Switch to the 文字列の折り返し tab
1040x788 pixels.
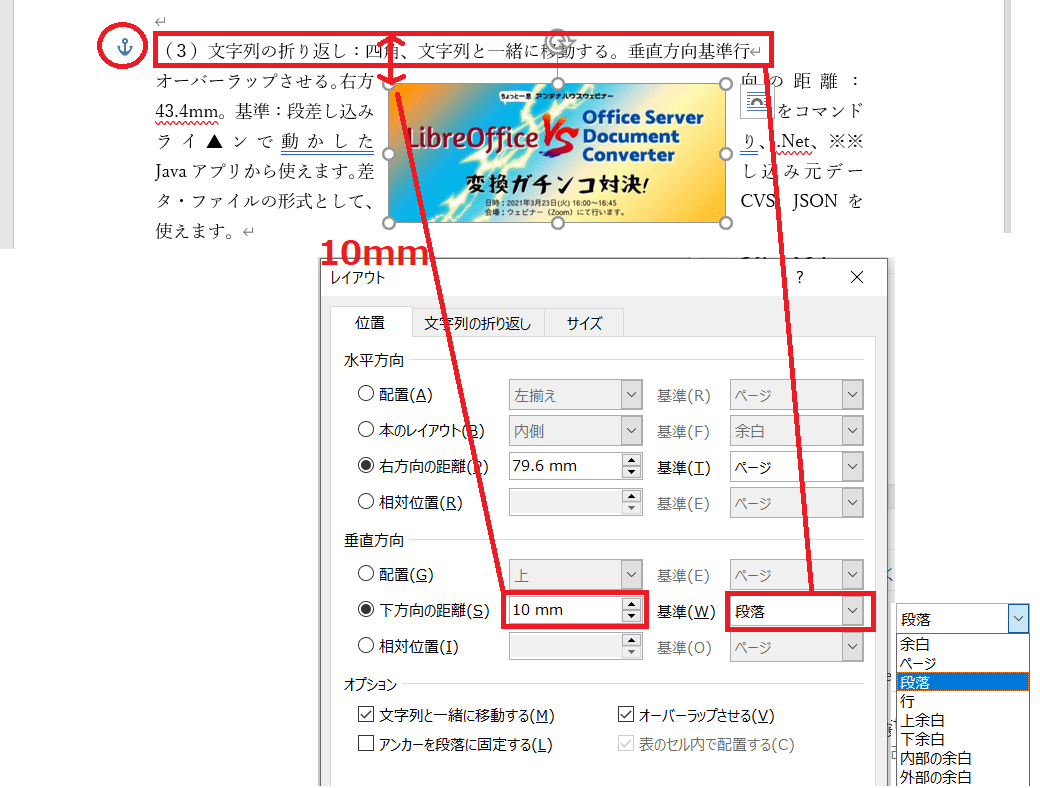(x=477, y=323)
